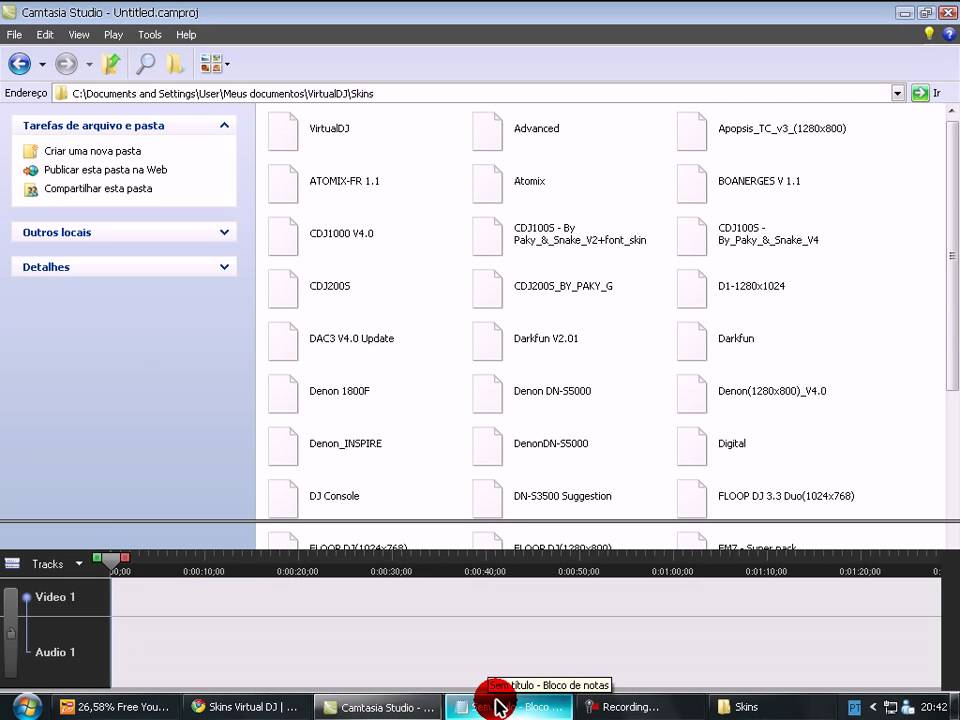Screen dimensions: 960x720
Task: Toggle the Folders pane icon
Action: [176, 64]
